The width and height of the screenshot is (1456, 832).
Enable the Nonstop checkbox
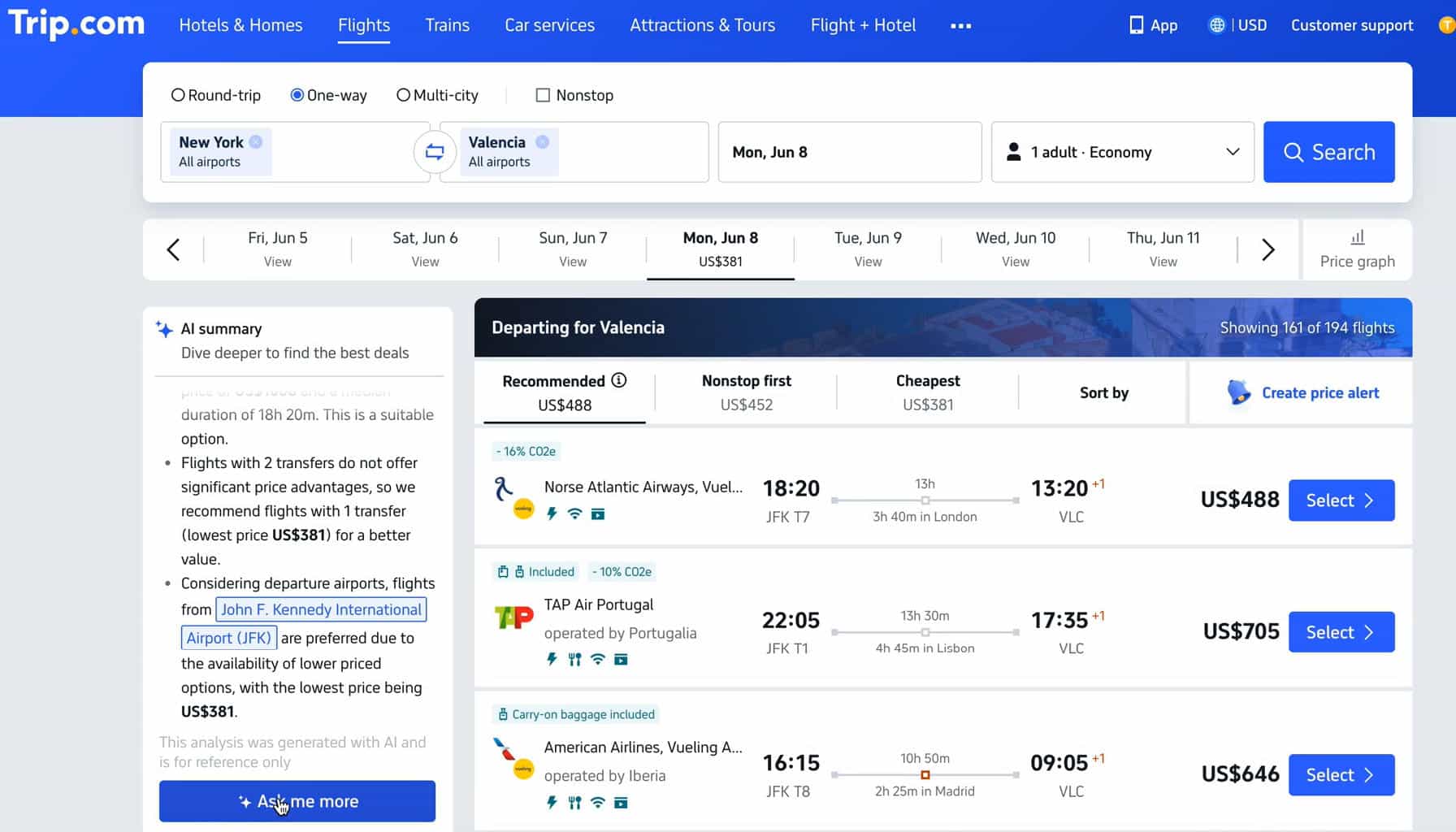tap(543, 95)
